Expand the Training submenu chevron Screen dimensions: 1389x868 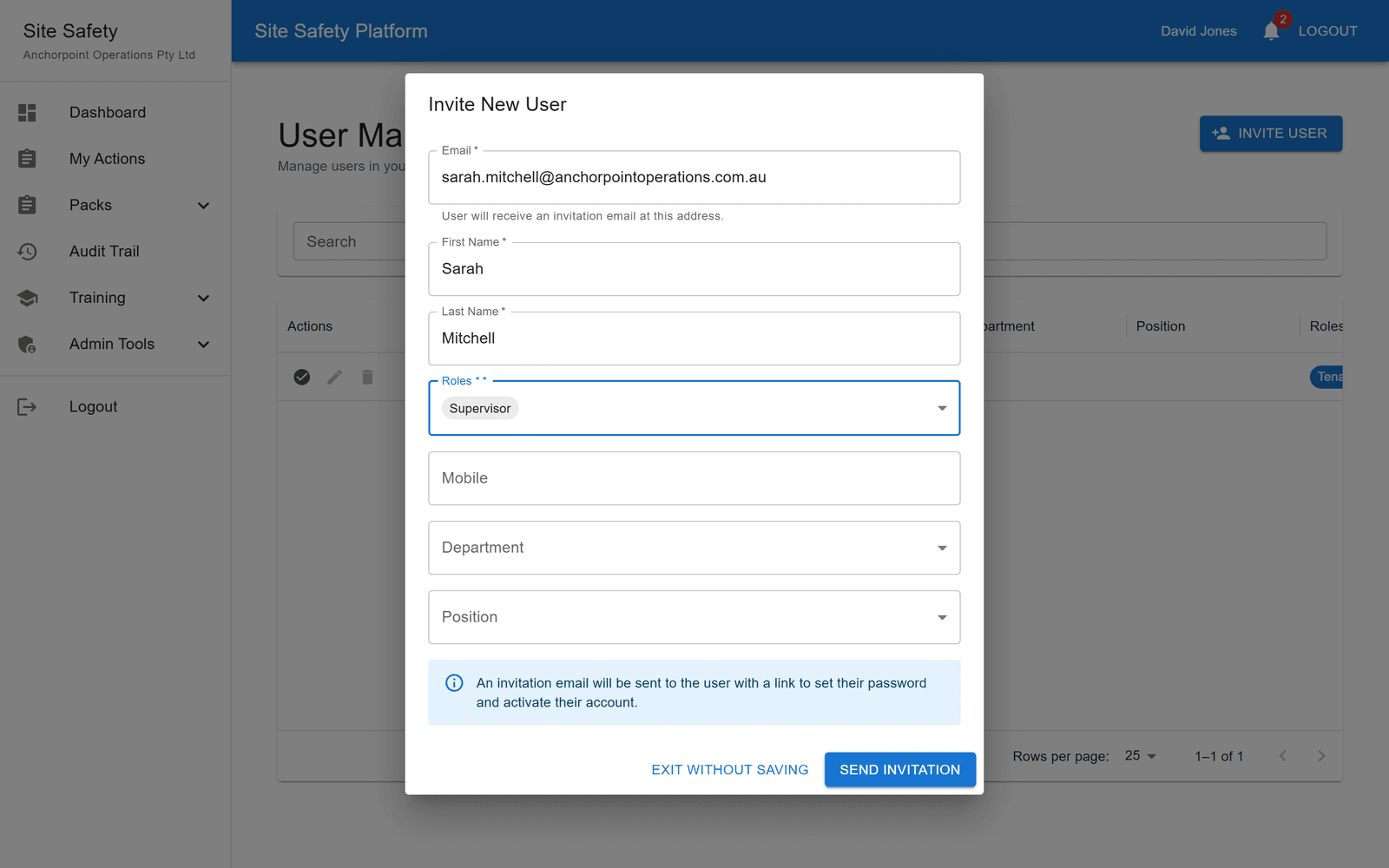(203, 299)
